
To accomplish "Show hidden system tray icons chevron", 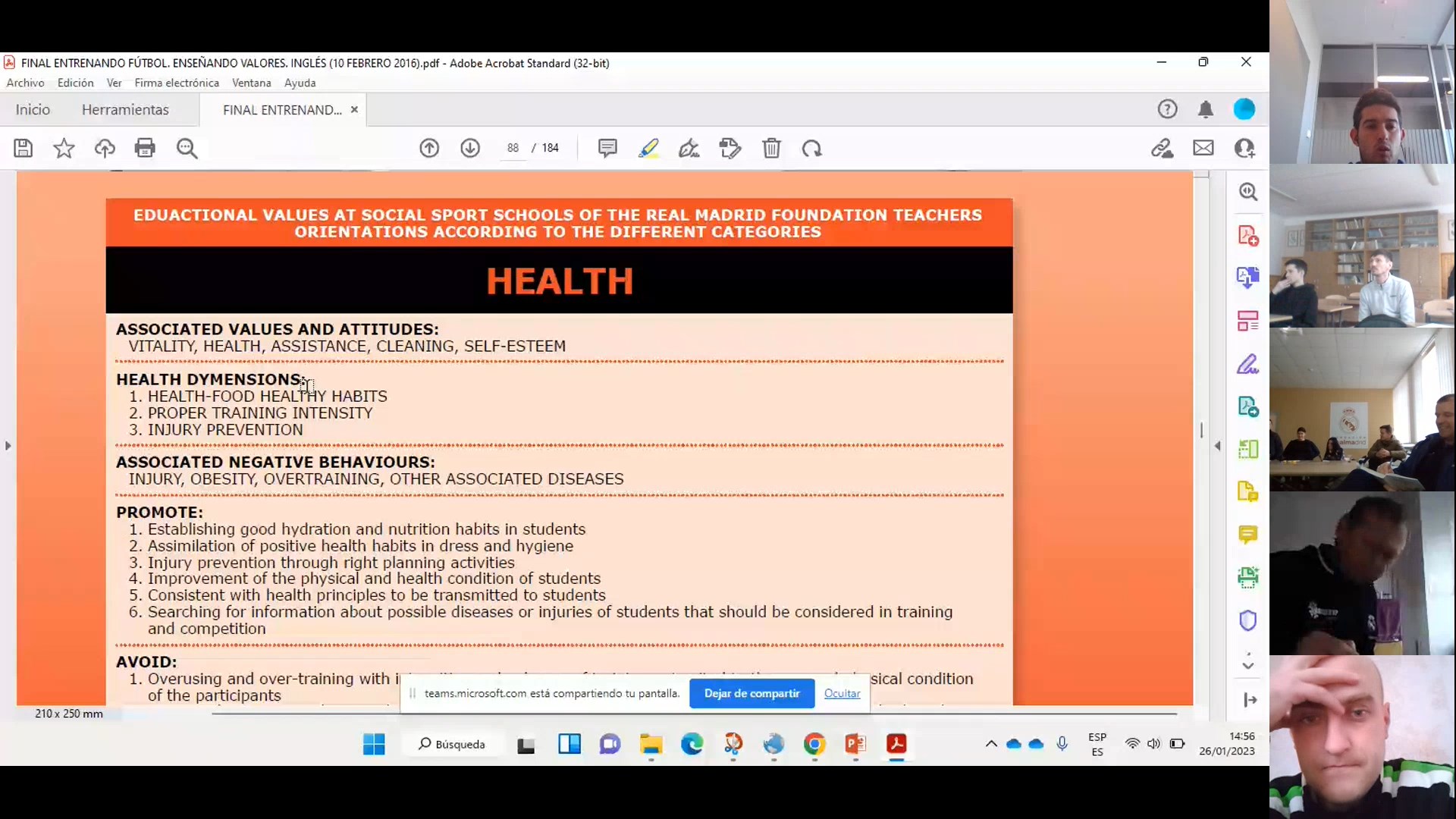I will [x=991, y=744].
